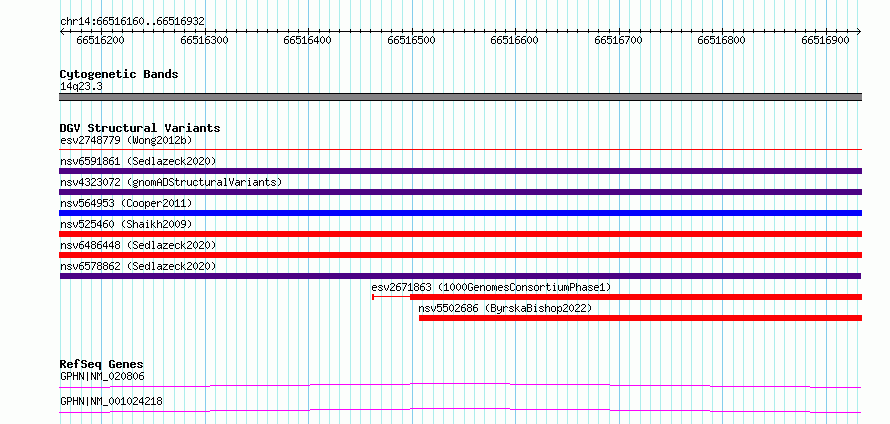
Task: Click red bar of nsv5502686
Action: (640, 318)
